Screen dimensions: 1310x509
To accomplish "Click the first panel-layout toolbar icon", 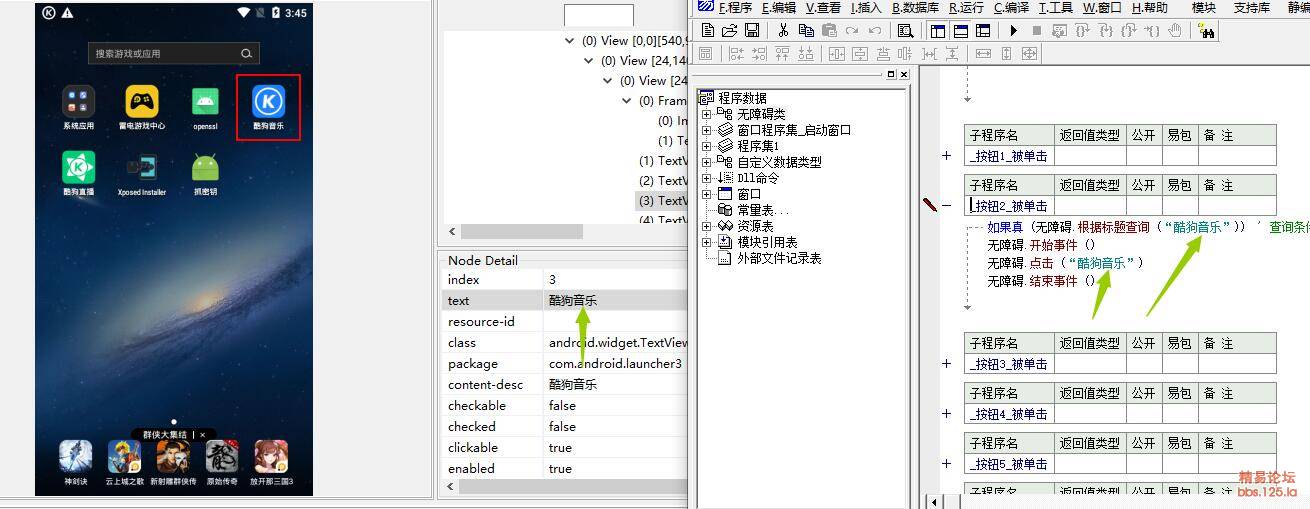I will [938, 31].
